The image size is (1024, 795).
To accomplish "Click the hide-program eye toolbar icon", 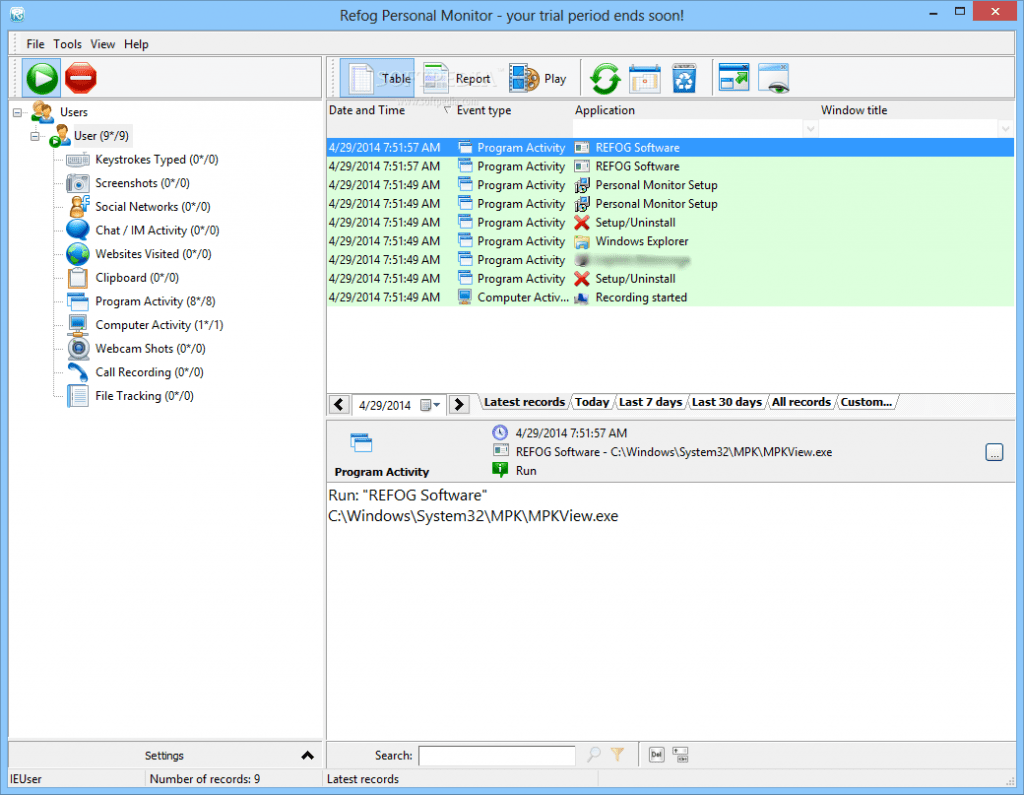I will (x=774, y=78).
